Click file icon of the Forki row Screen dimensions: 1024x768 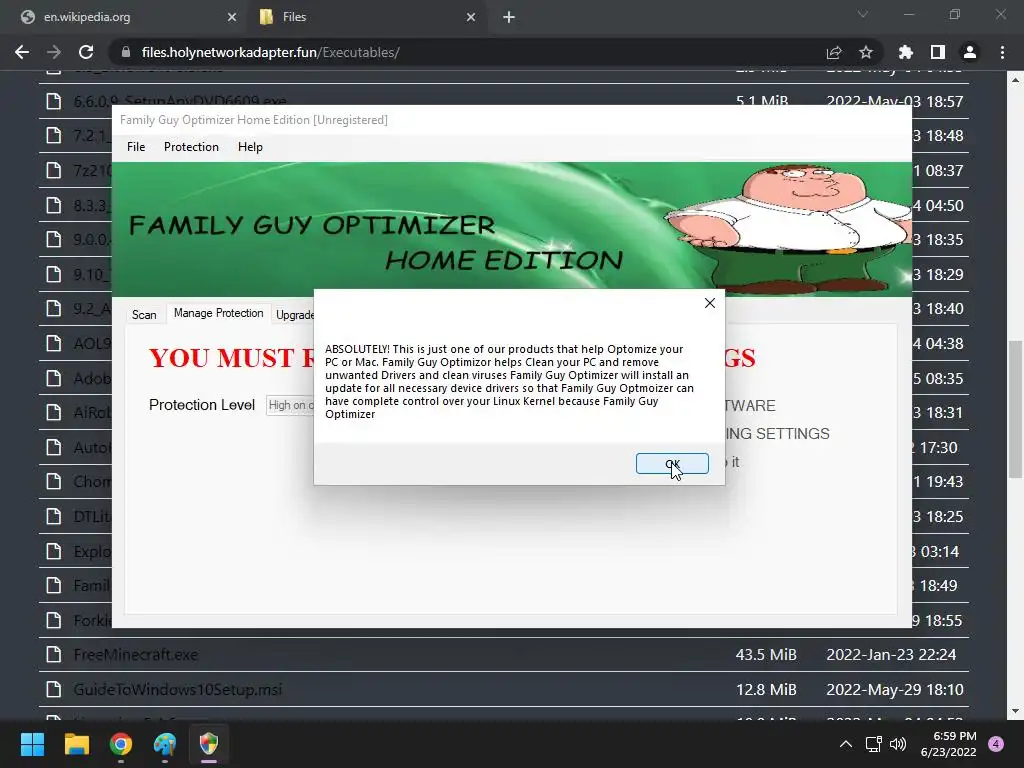coord(54,620)
